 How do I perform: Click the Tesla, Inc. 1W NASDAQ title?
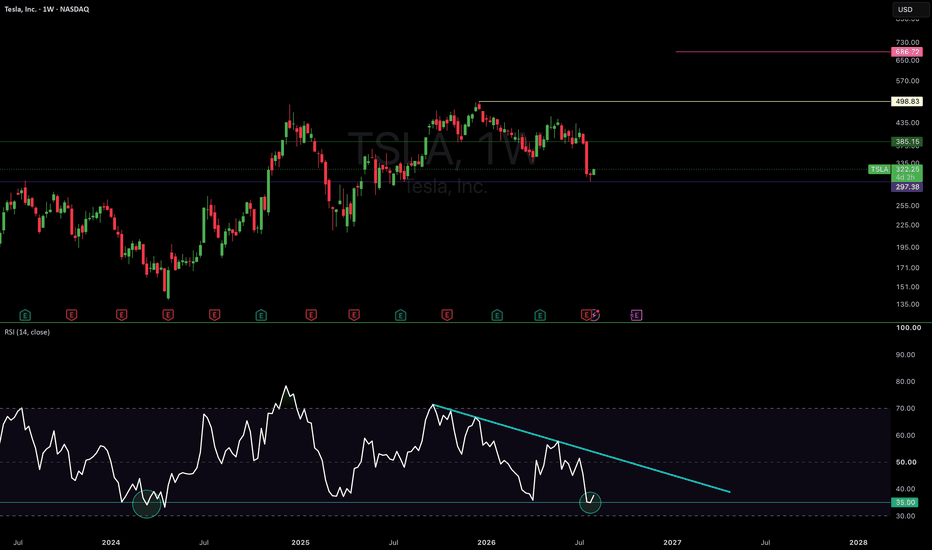coord(47,10)
